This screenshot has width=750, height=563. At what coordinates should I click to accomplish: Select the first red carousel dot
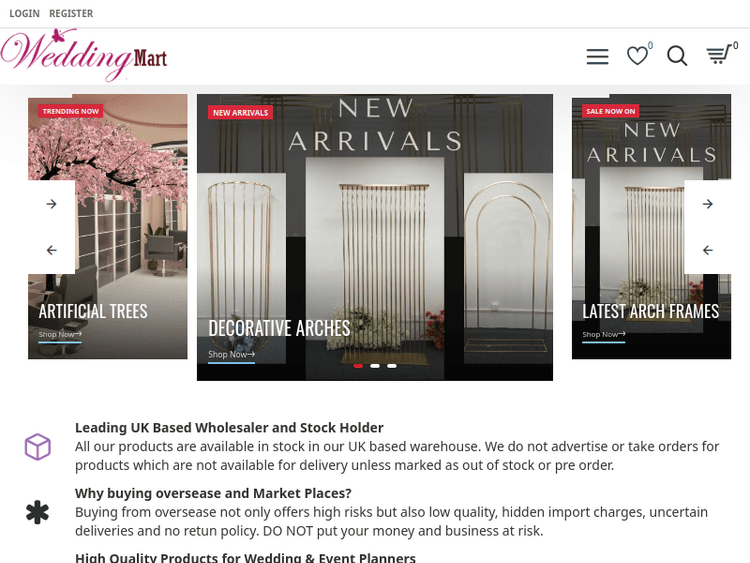pos(358,366)
